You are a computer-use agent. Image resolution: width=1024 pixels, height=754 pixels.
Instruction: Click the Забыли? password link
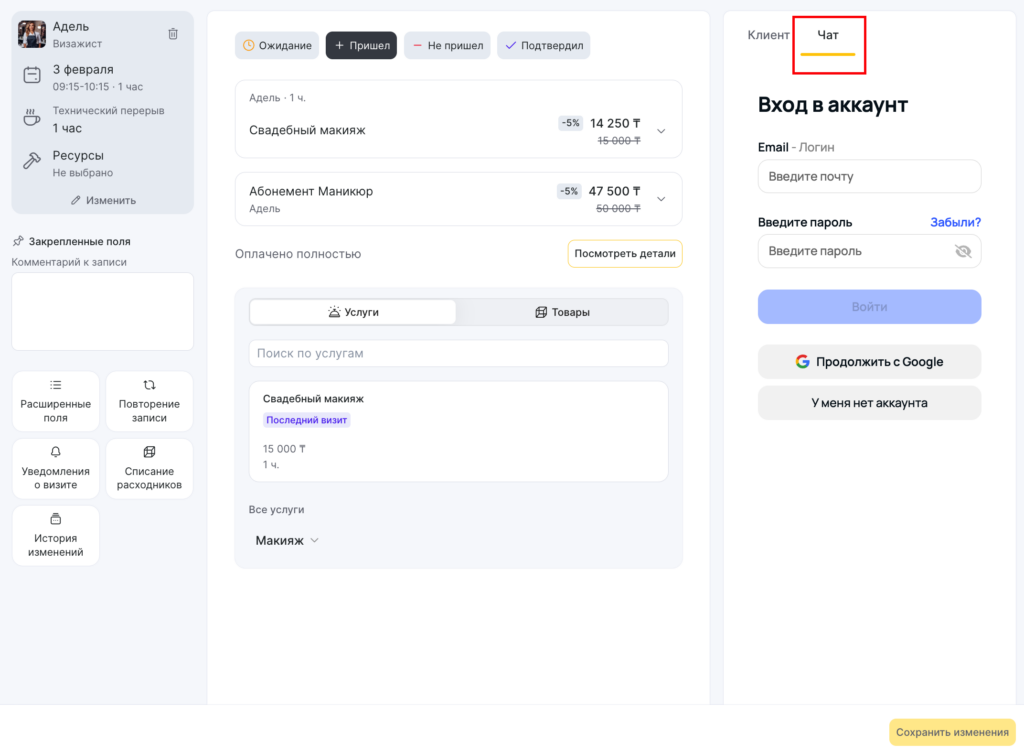pyautogui.click(x=955, y=222)
